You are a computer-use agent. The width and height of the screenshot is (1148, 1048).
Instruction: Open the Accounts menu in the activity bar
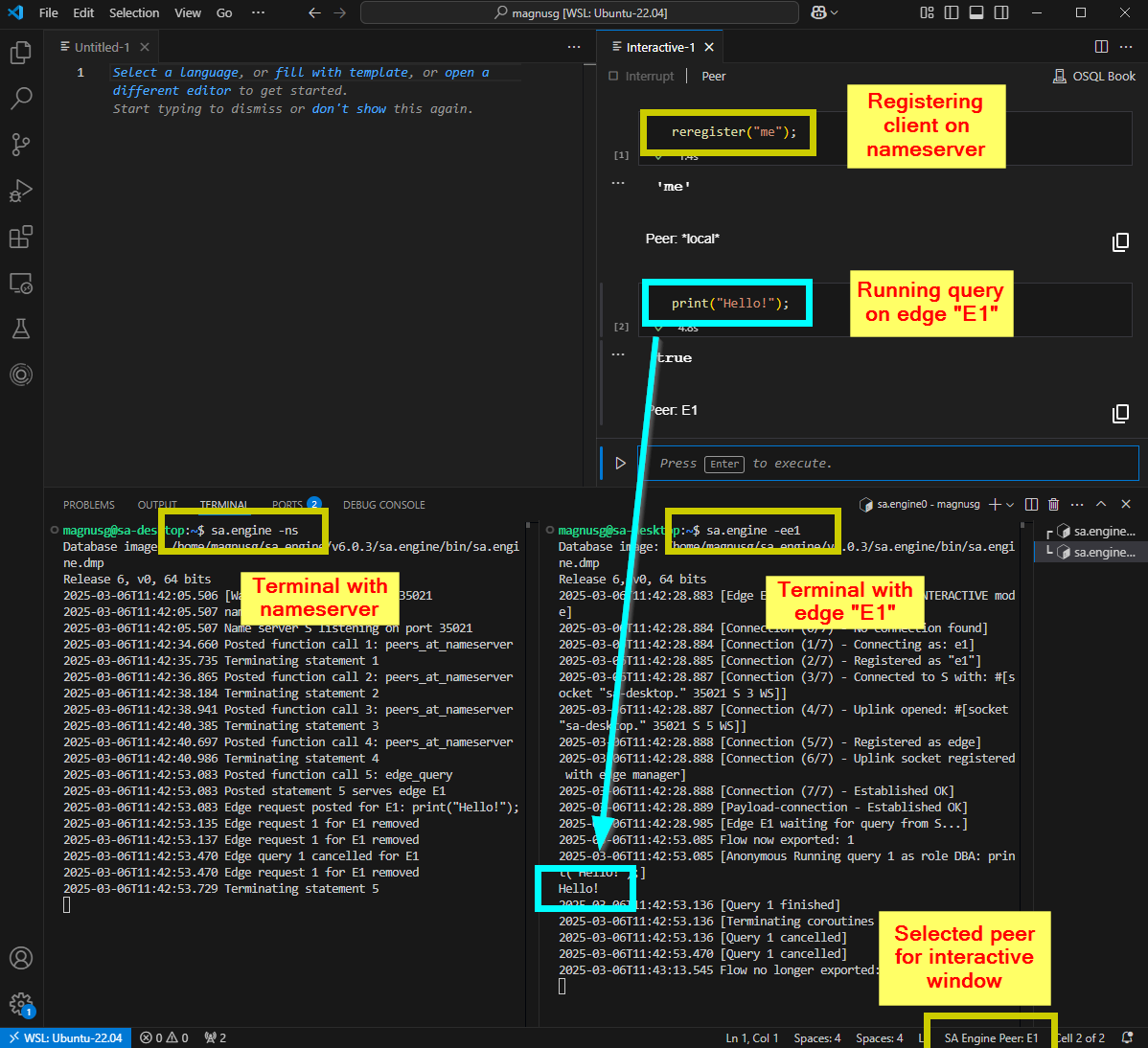(x=21, y=958)
